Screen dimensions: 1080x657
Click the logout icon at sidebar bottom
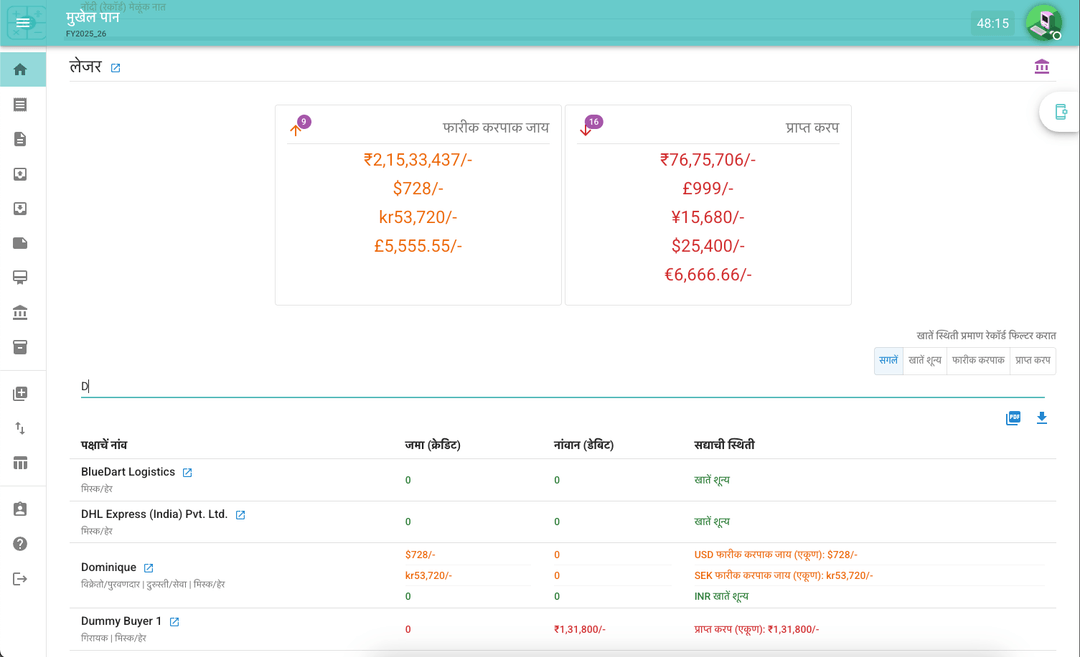pos(22,578)
